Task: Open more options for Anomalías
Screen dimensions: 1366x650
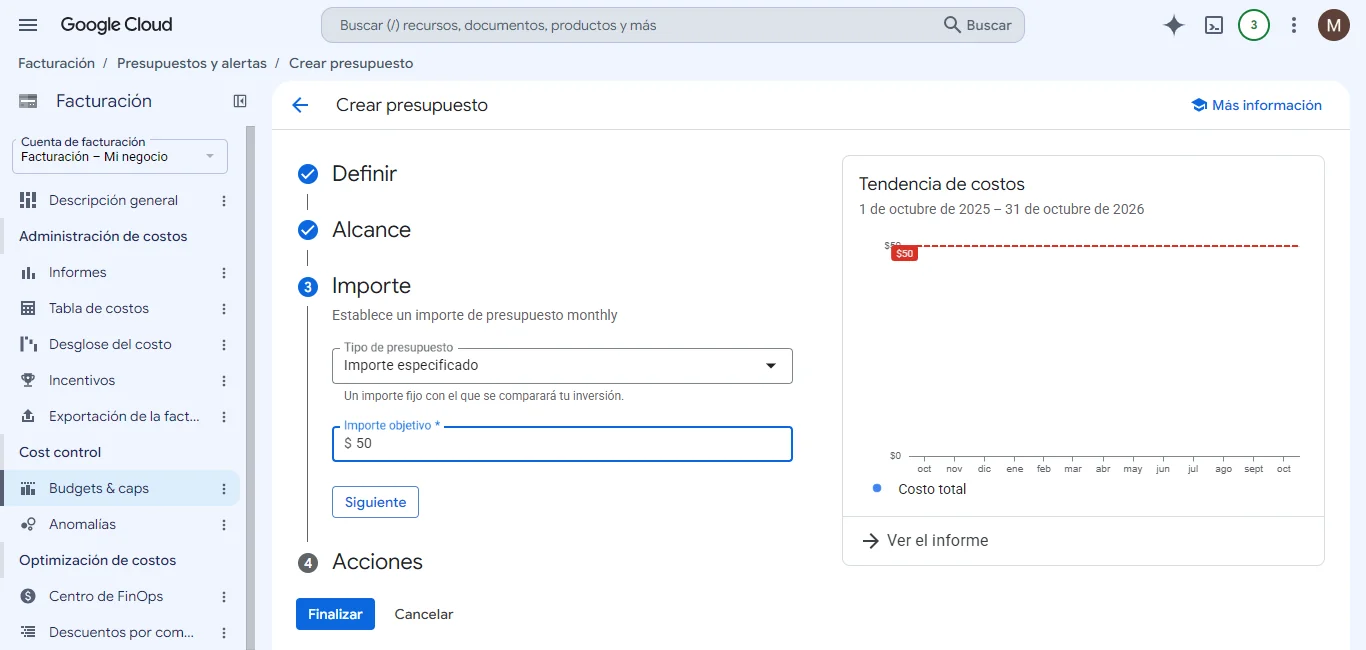Action: tap(224, 525)
